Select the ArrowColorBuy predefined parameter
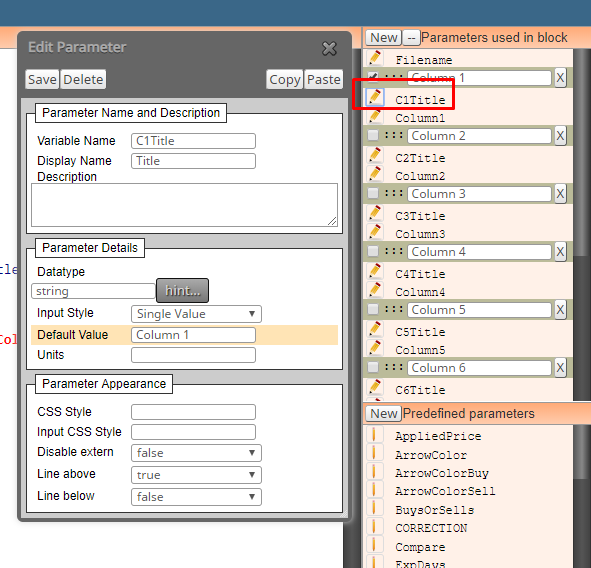Image resolution: width=591 pixels, height=568 pixels. (x=442, y=473)
